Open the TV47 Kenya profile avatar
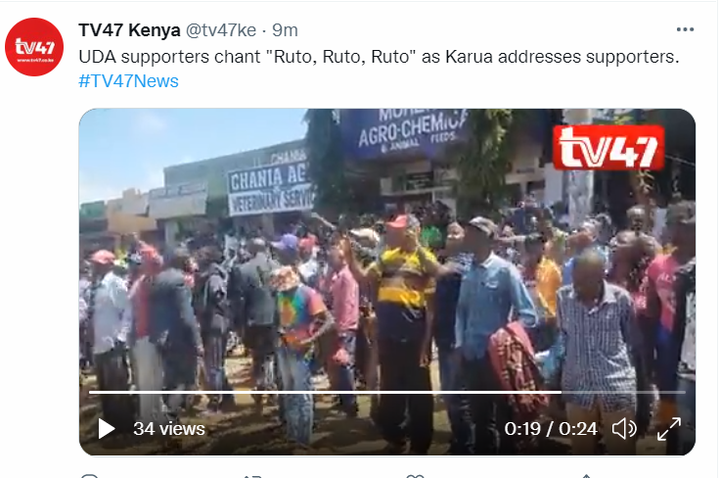 (x=34, y=47)
